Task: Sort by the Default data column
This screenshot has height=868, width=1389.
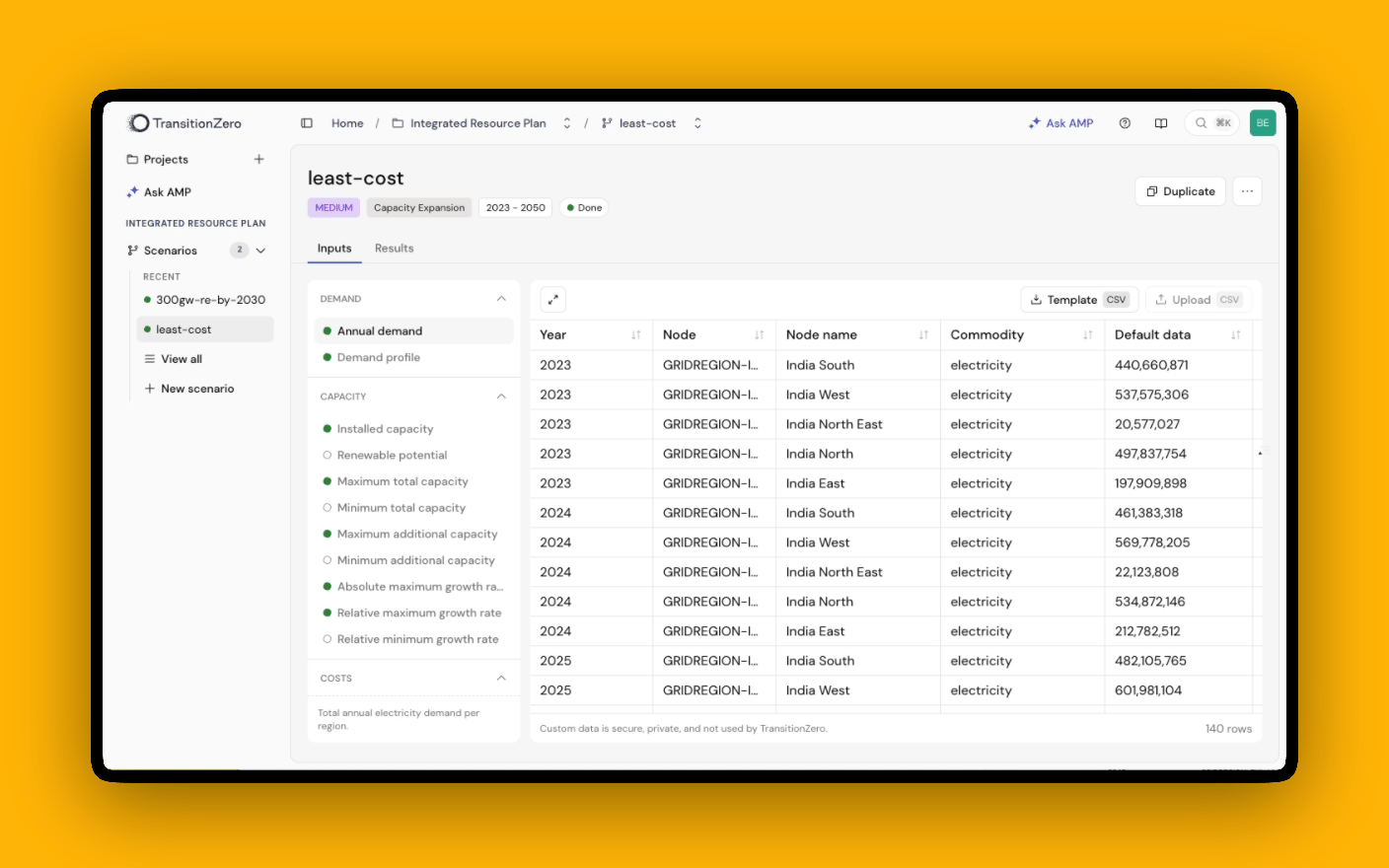Action: (x=1236, y=335)
